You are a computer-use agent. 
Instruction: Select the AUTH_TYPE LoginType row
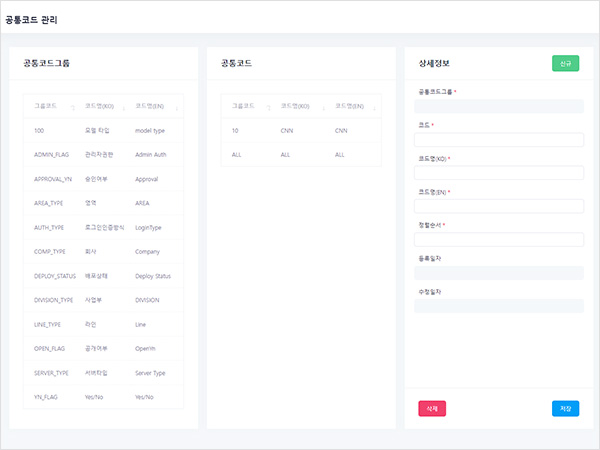103,227
